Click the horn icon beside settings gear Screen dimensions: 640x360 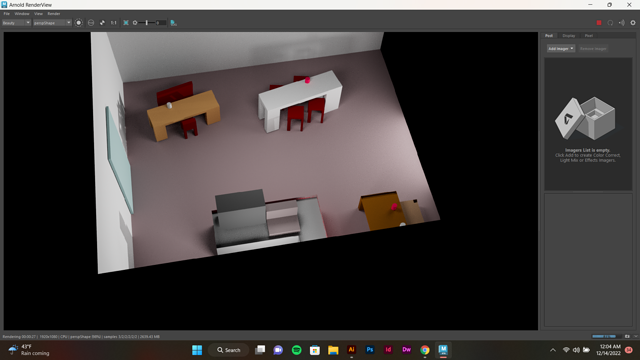point(622,23)
